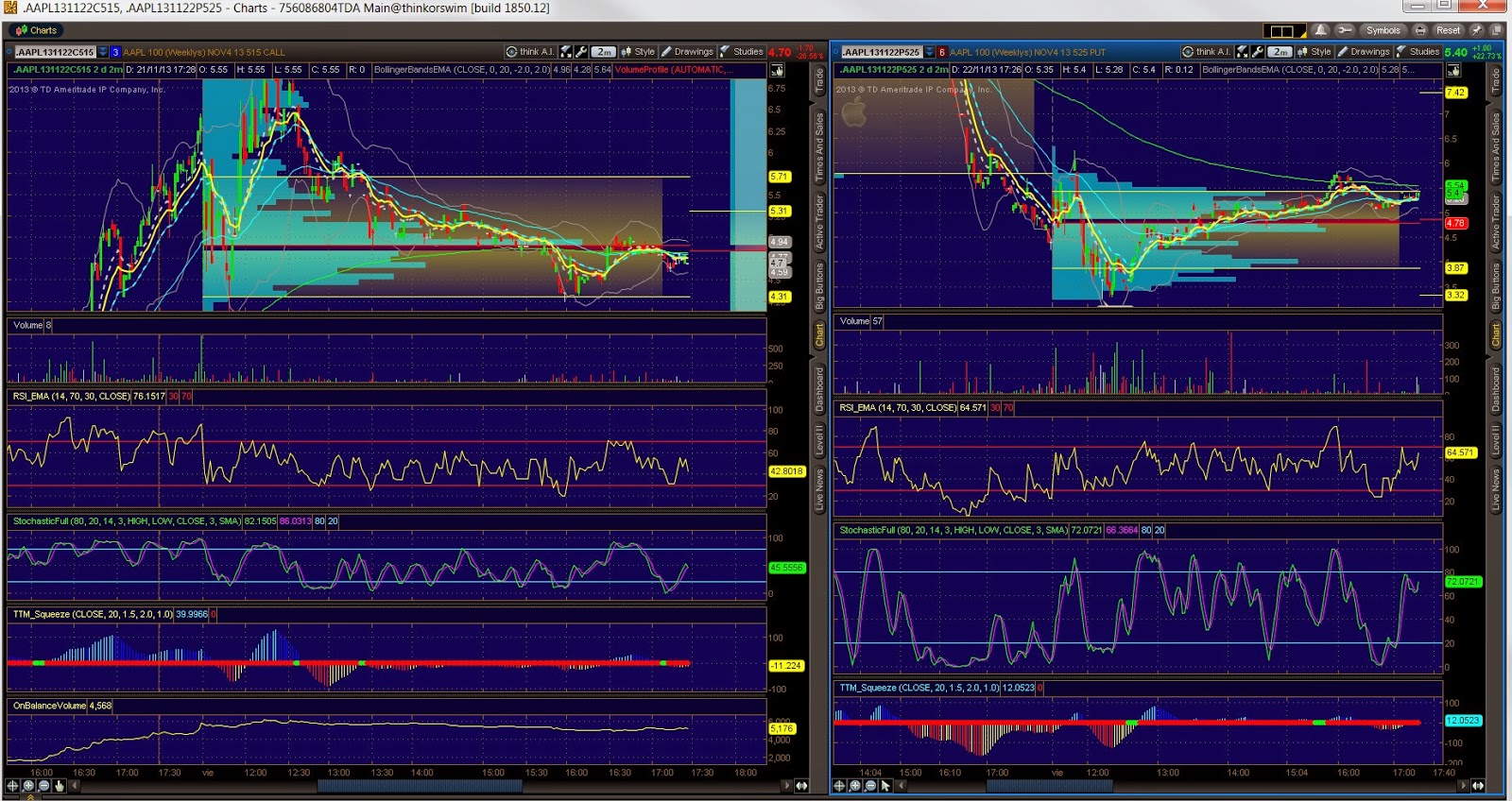Open the Drawings menu on left chart
Image resolution: width=1512 pixels, height=801 pixels.
tap(687, 52)
